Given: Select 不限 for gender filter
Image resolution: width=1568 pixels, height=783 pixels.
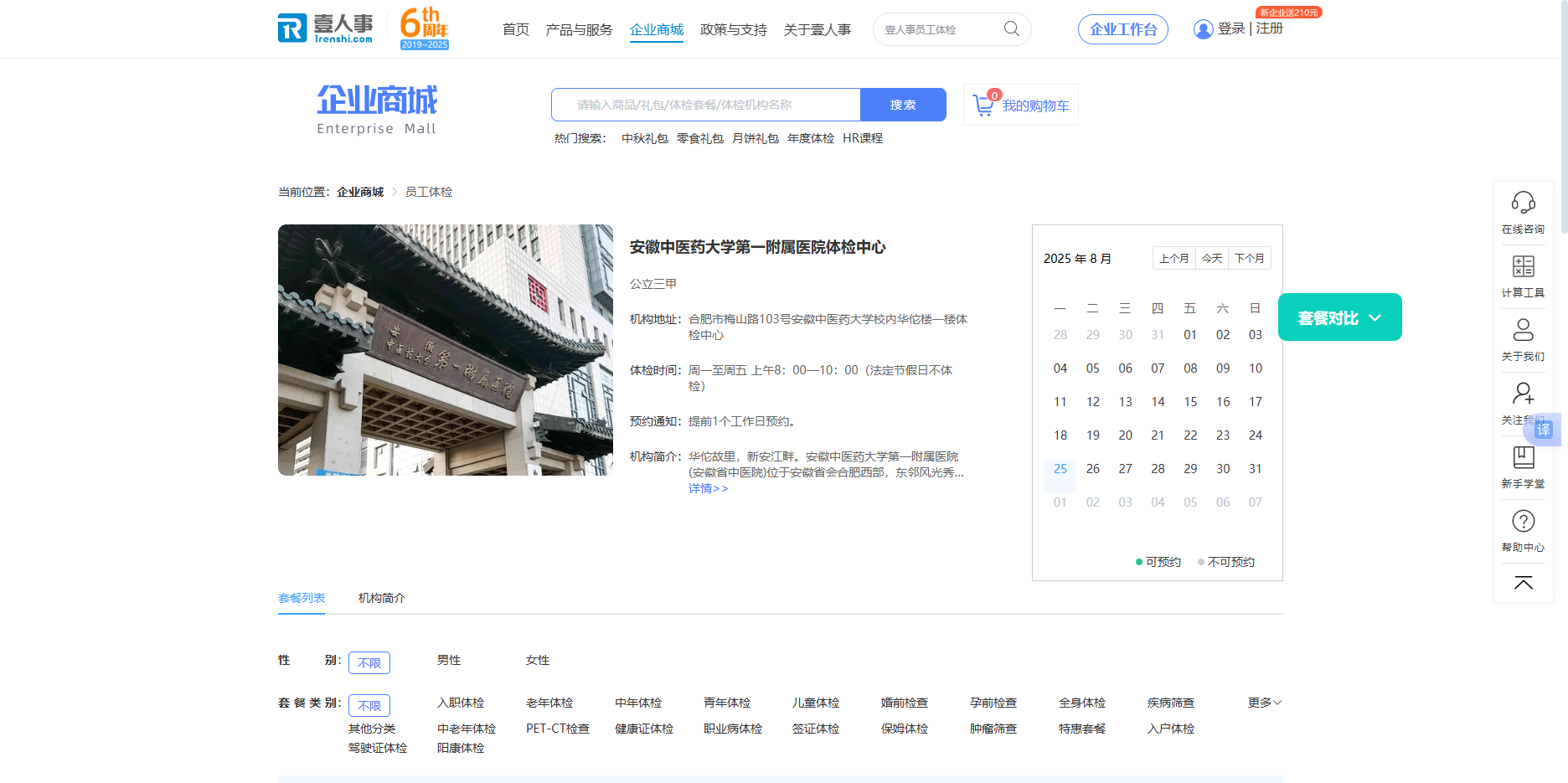Looking at the screenshot, I should click(369, 662).
